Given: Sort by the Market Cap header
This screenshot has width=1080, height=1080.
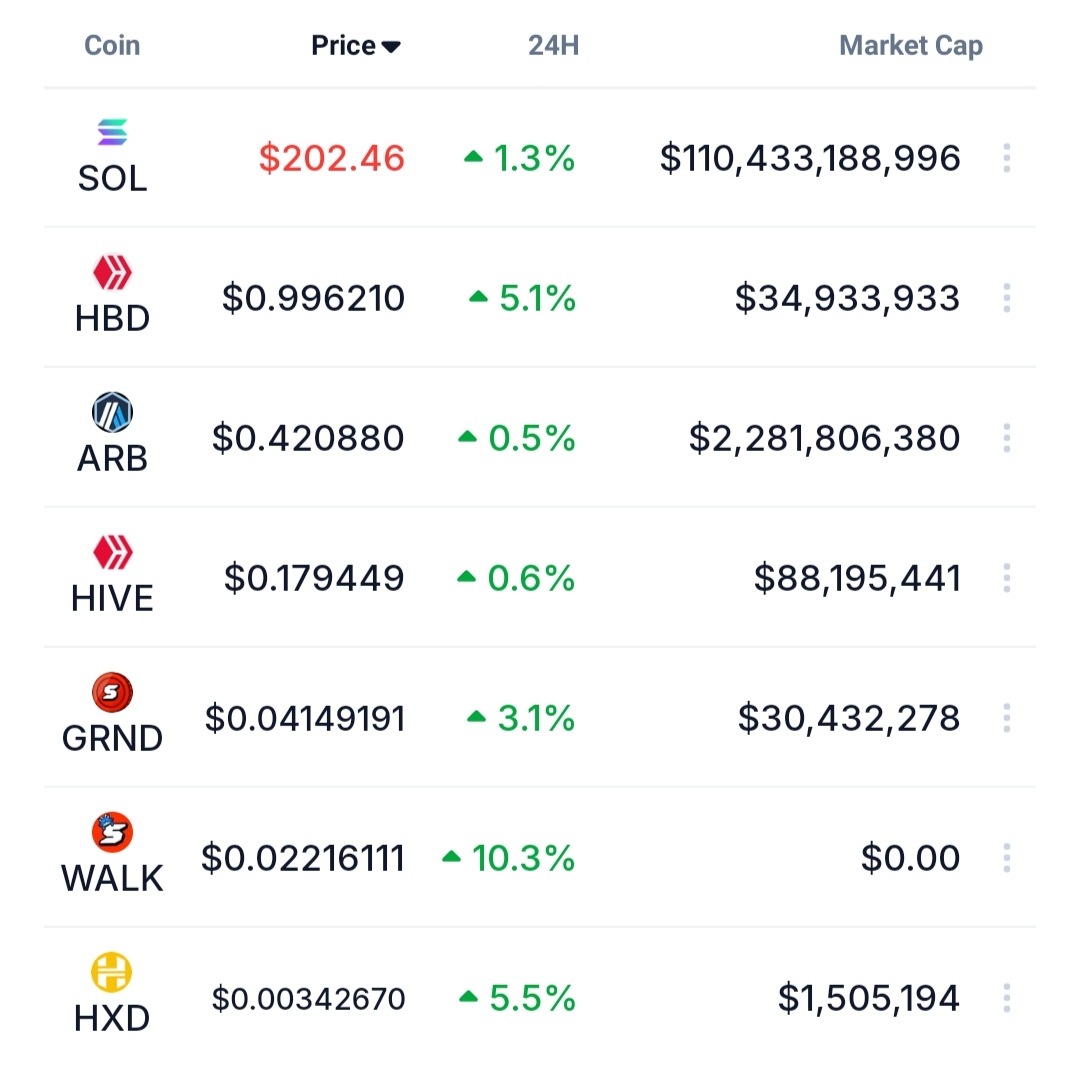Looking at the screenshot, I should coord(910,46).
